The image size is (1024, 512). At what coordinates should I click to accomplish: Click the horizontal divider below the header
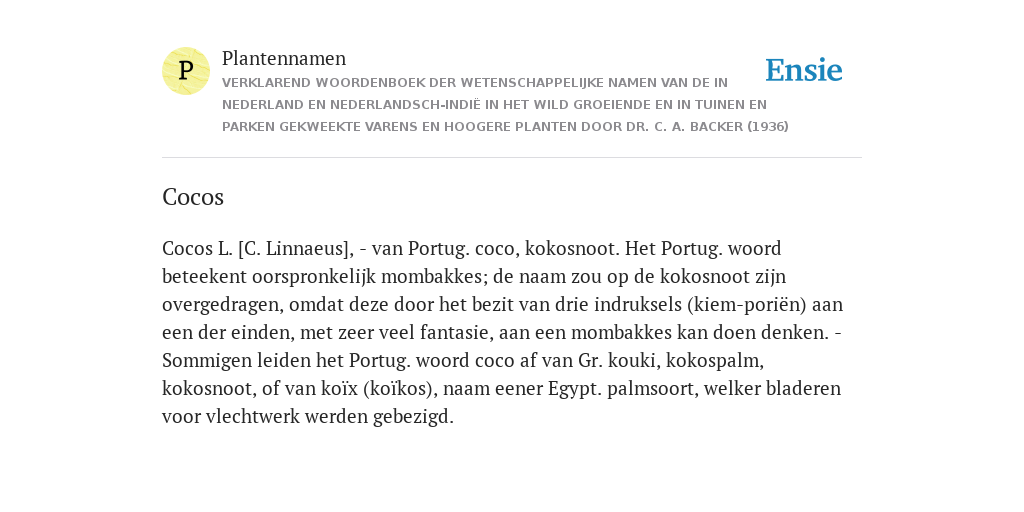coord(512,157)
